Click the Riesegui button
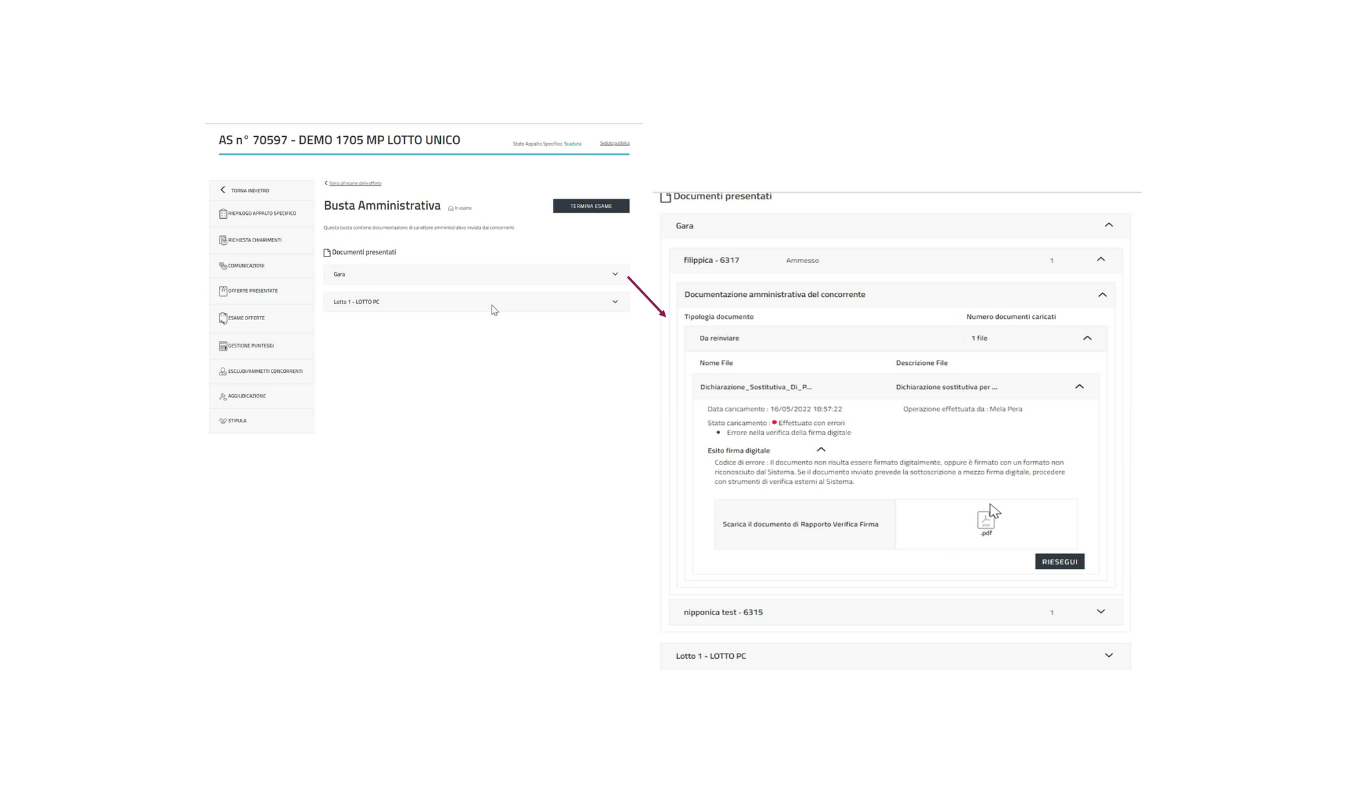1347x798 pixels. point(1059,562)
